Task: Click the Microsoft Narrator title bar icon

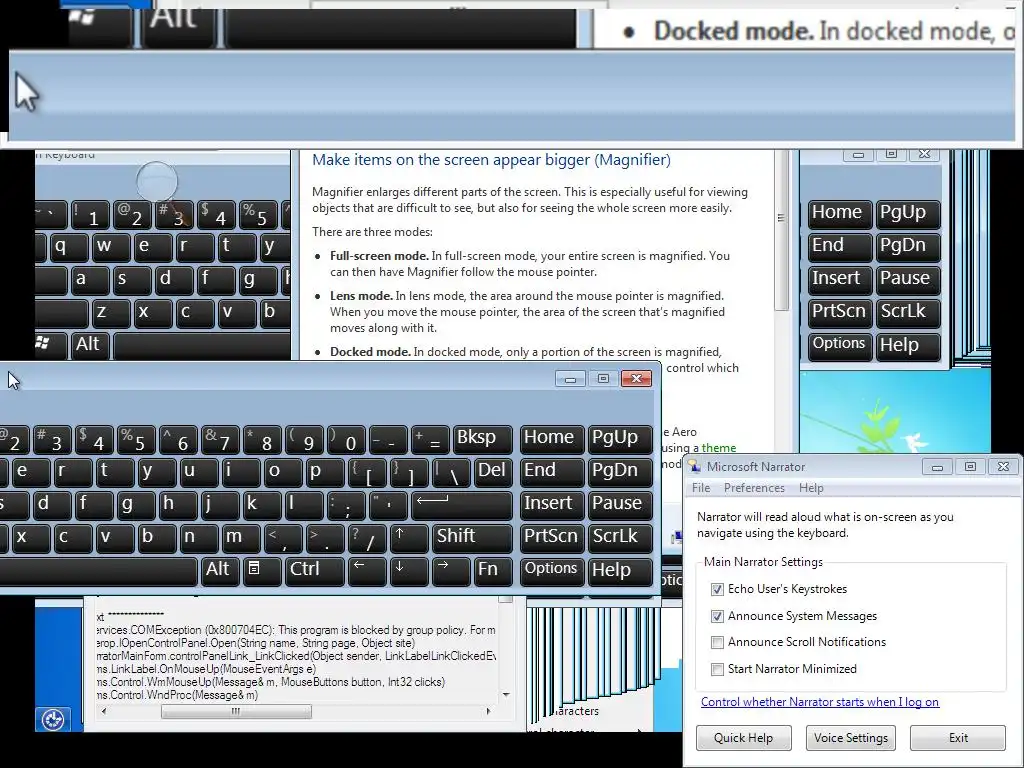Action: [694, 466]
